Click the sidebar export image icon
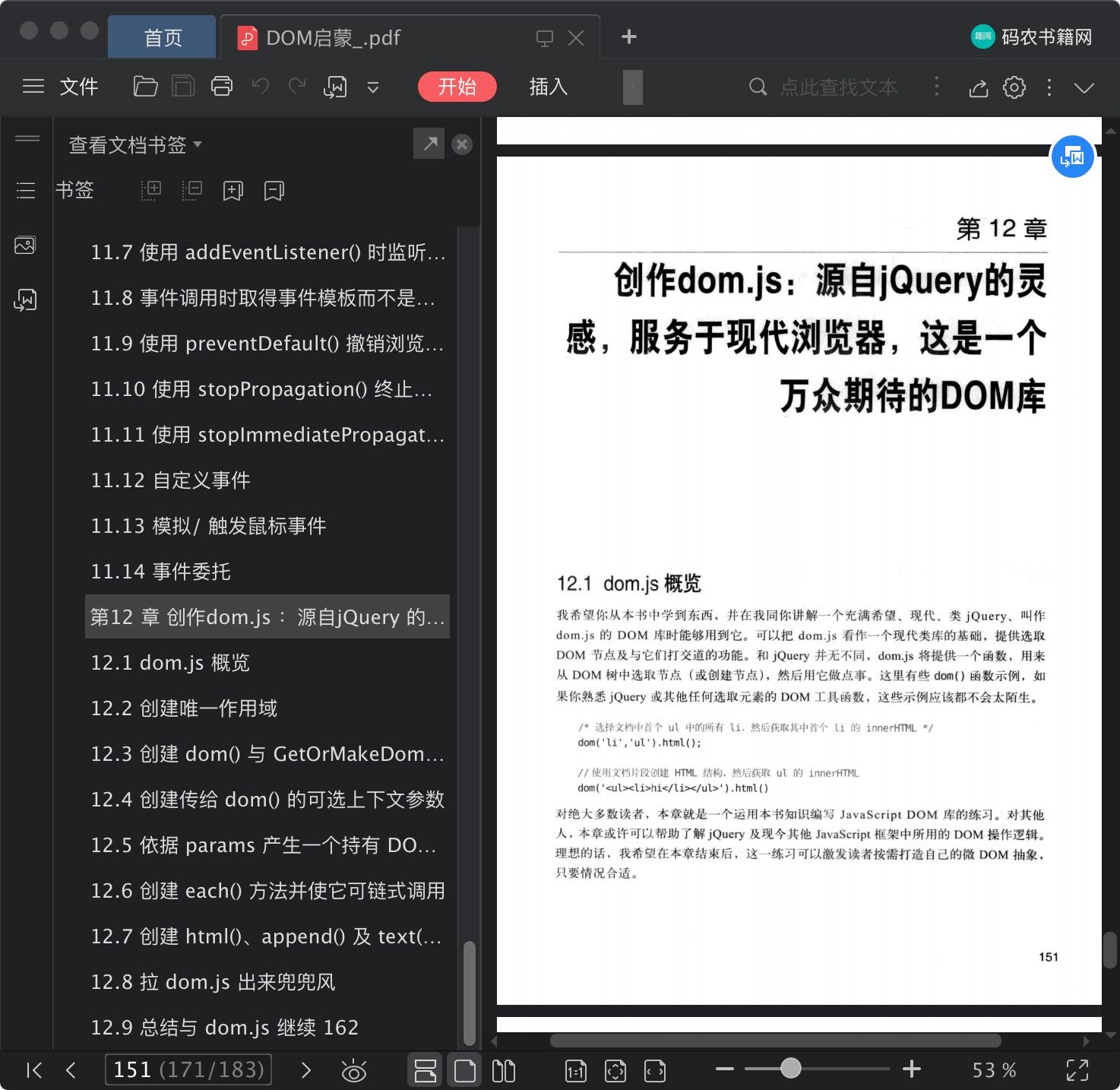1120x1090 pixels. pos(25,300)
